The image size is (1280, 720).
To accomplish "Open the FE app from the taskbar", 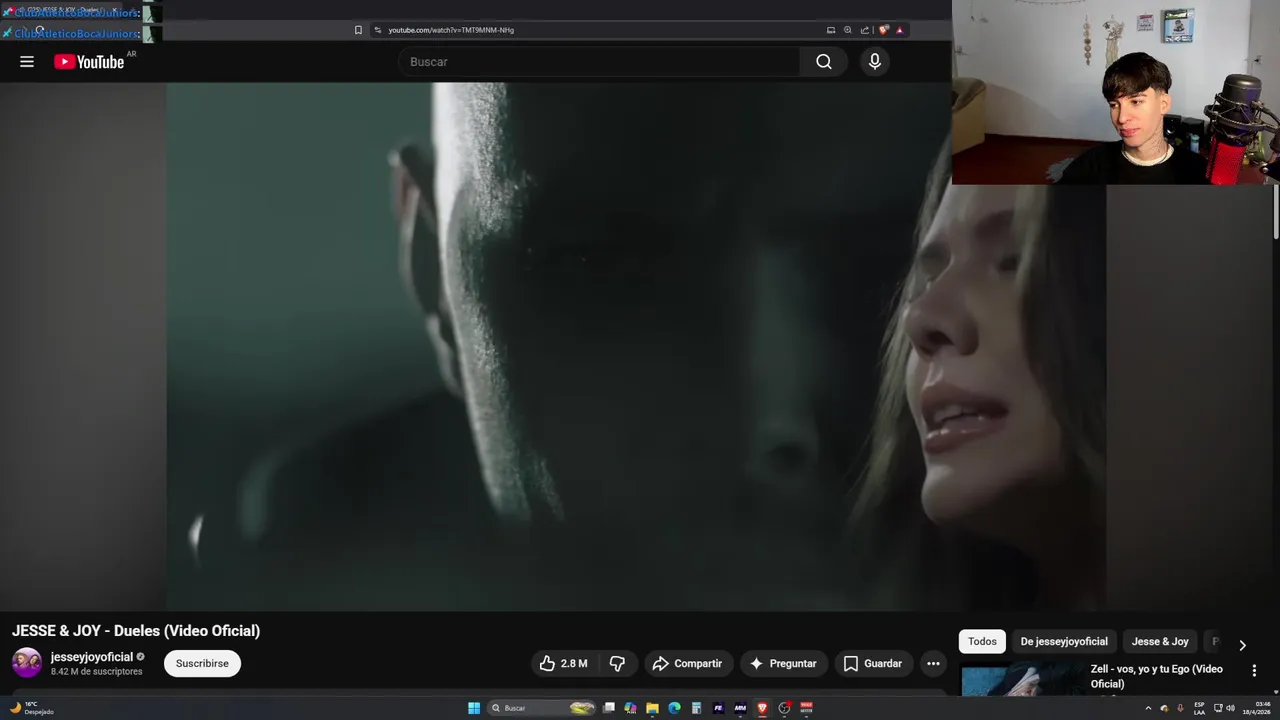I will (x=718, y=708).
